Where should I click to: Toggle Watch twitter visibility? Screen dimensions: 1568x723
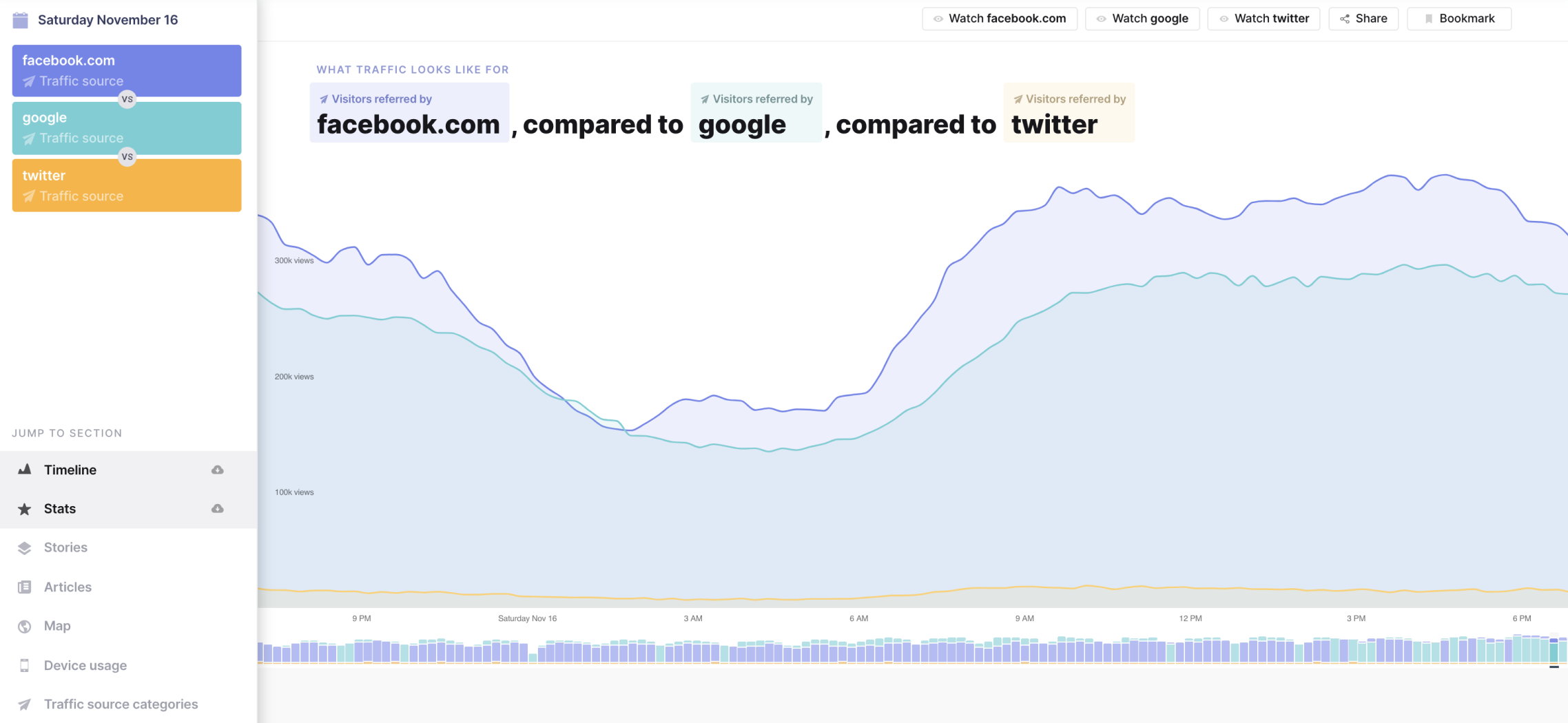(1263, 19)
